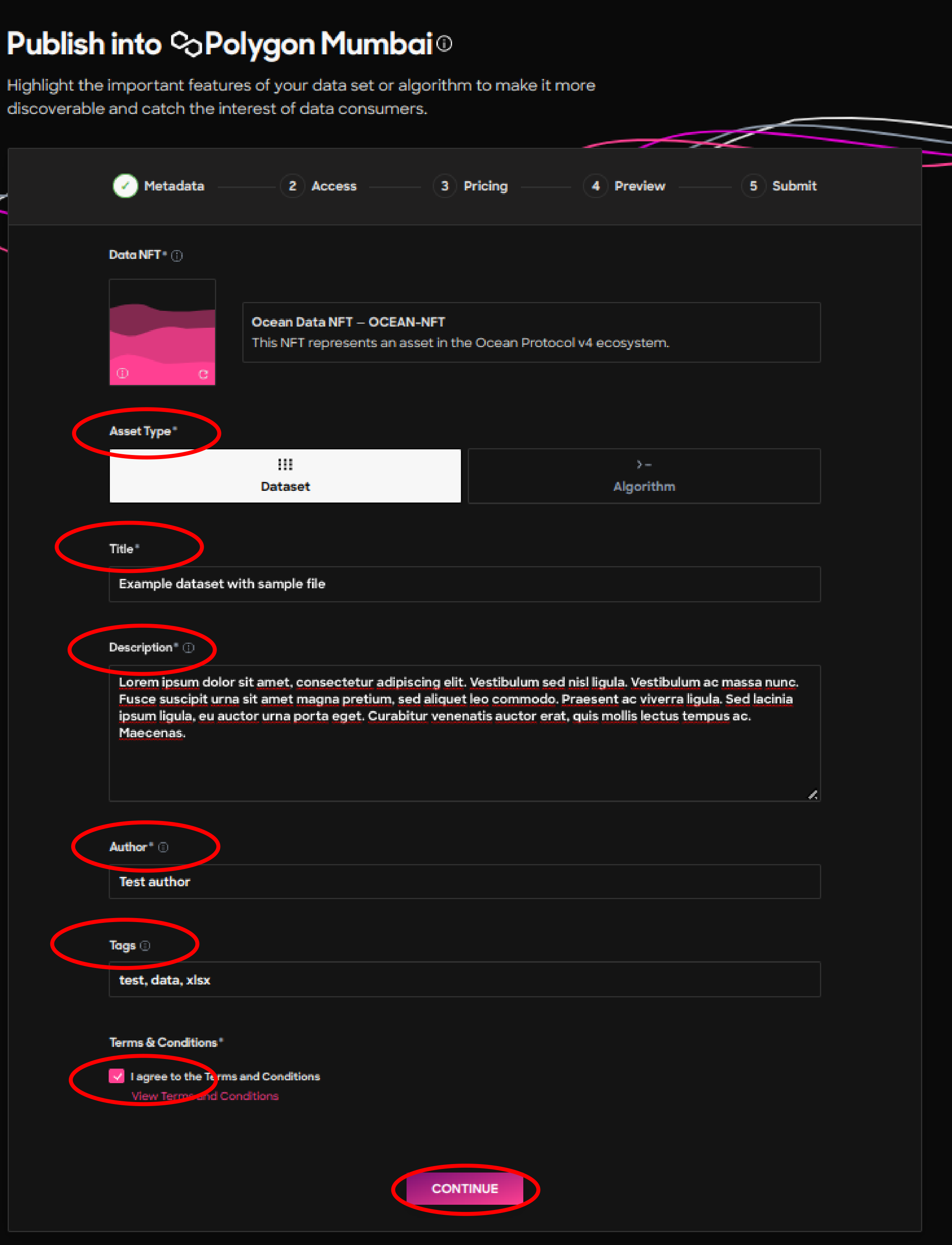This screenshot has height=1245, width=952.
Task: Select the Algorithm asset type
Action: click(x=644, y=476)
